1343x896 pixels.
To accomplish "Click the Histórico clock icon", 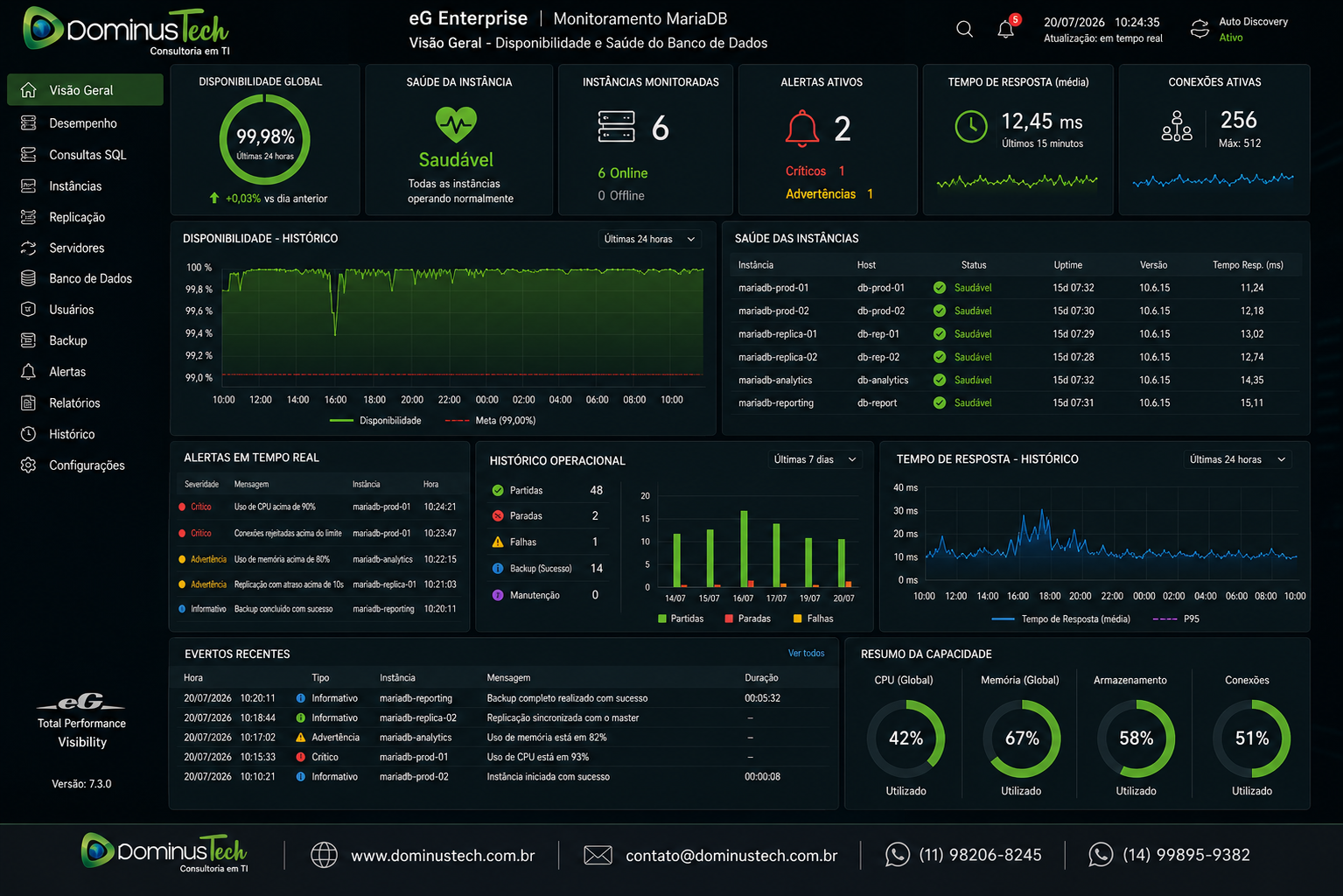I will pos(28,434).
